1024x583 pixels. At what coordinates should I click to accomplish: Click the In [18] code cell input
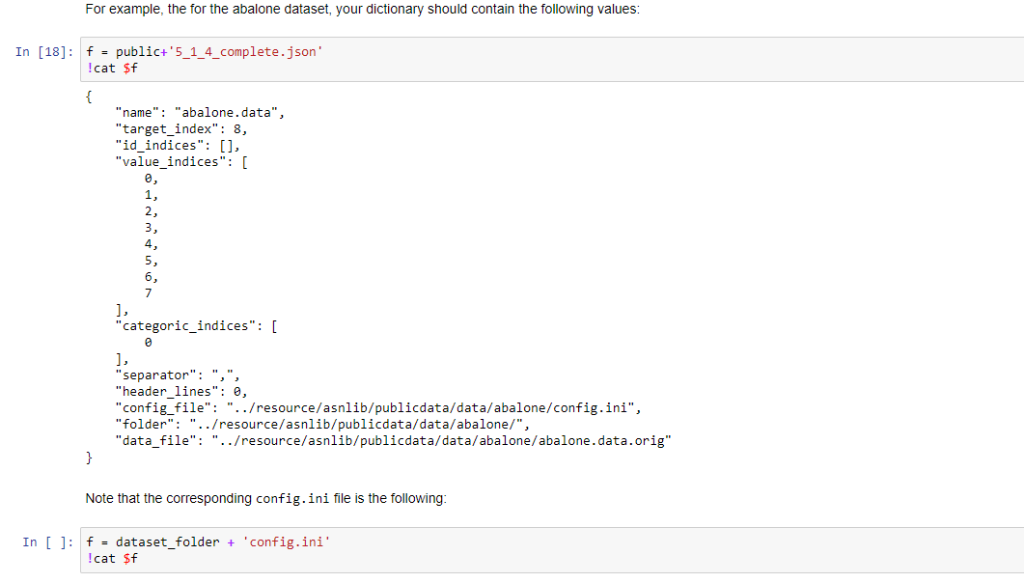552,59
